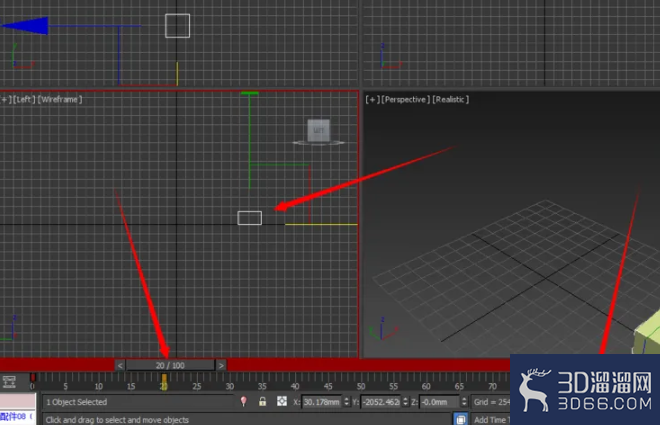Click the 配件08 text in the listener

pos(13,417)
